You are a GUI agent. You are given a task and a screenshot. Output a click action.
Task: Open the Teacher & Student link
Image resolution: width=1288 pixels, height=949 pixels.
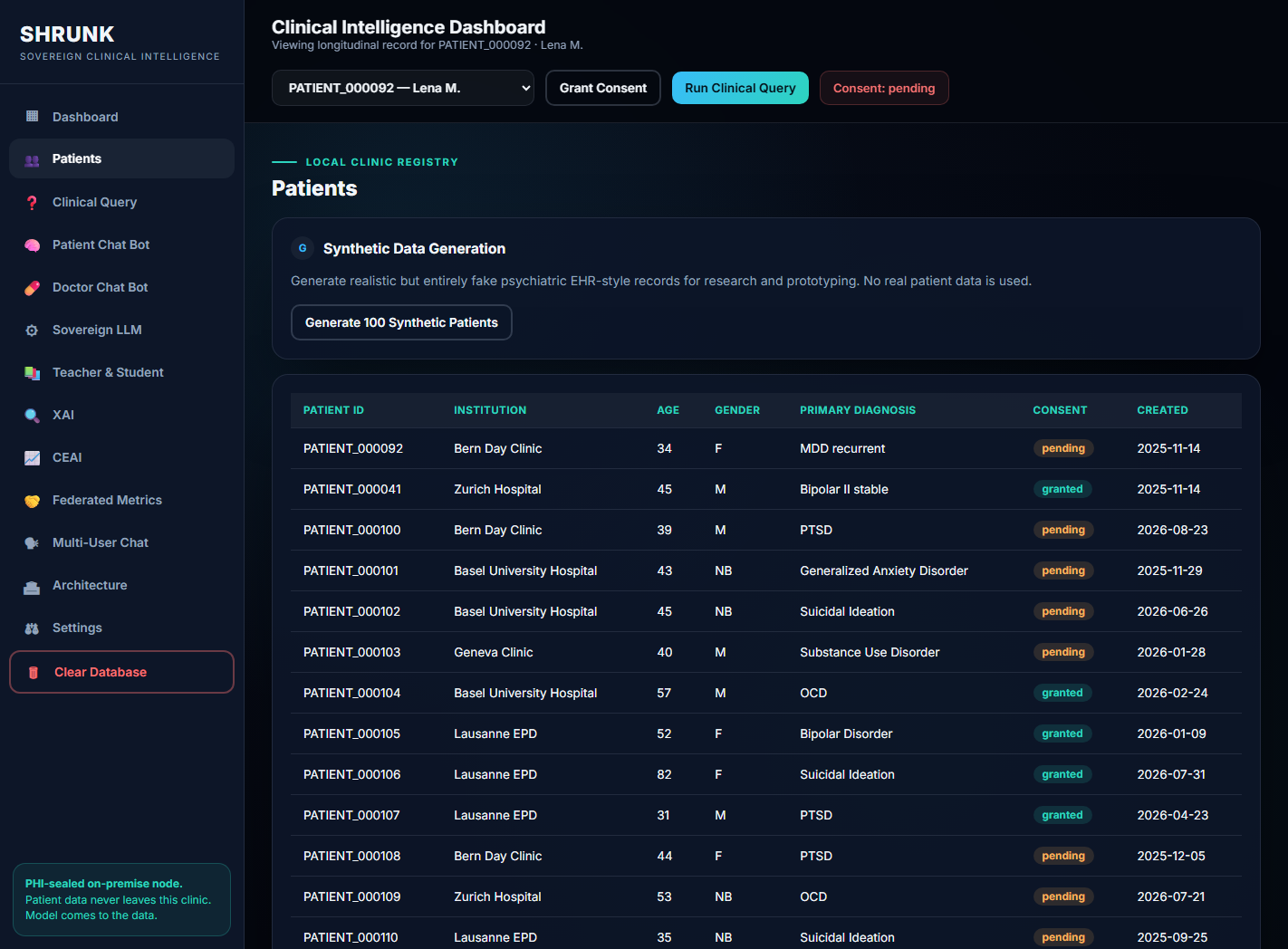108,372
